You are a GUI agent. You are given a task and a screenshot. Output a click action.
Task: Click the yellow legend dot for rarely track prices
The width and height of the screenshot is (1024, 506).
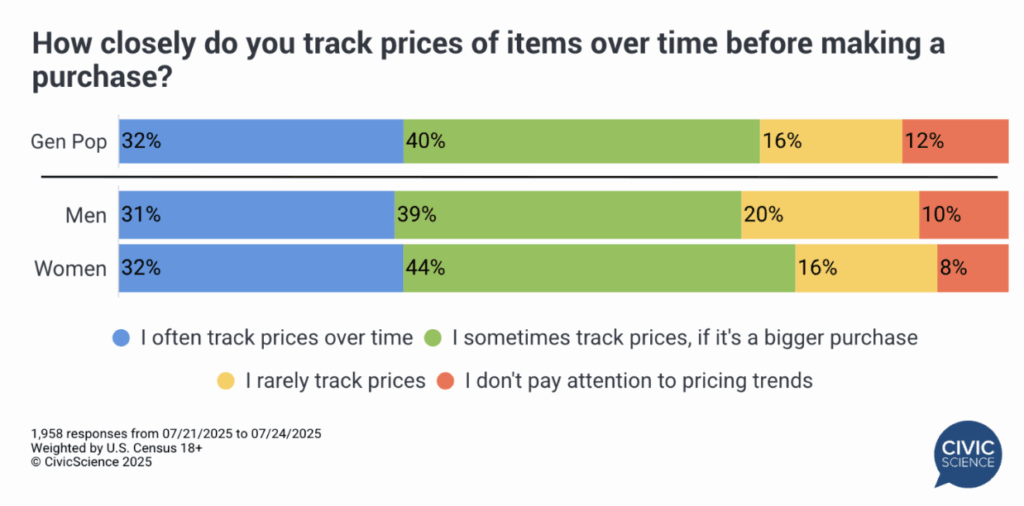pyautogui.click(x=226, y=381)
